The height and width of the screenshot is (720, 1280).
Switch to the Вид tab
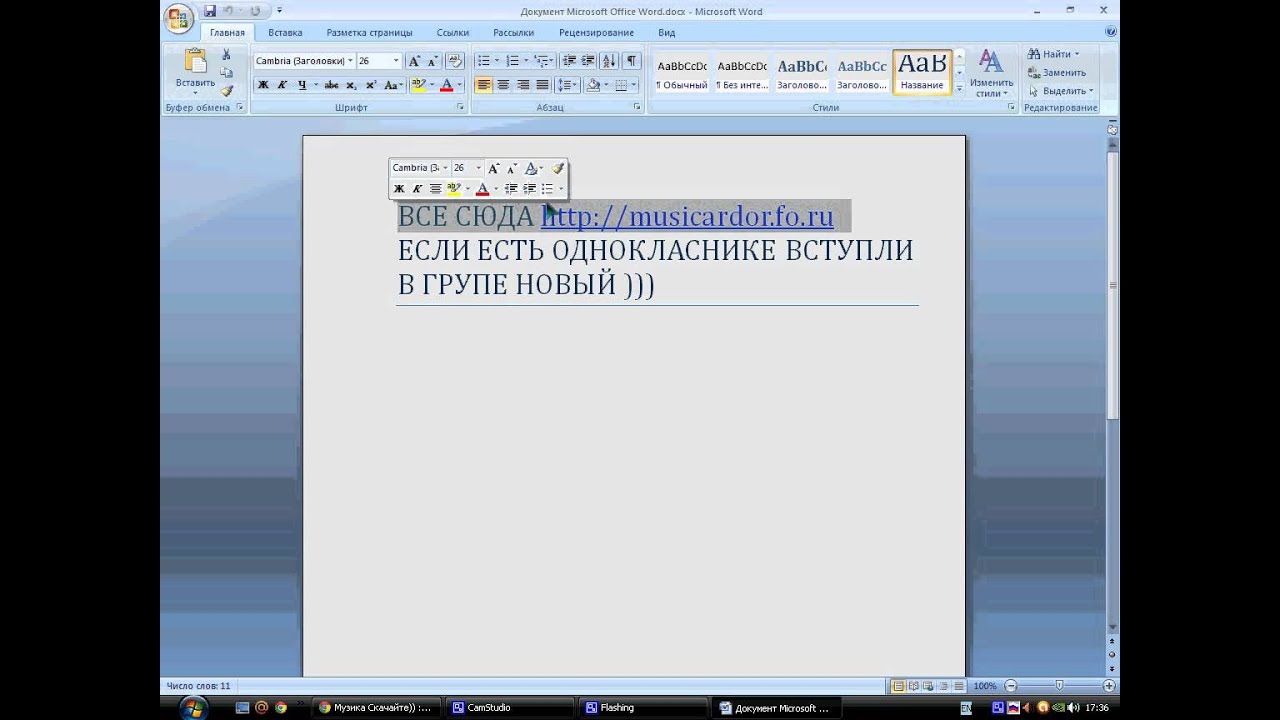666,32
